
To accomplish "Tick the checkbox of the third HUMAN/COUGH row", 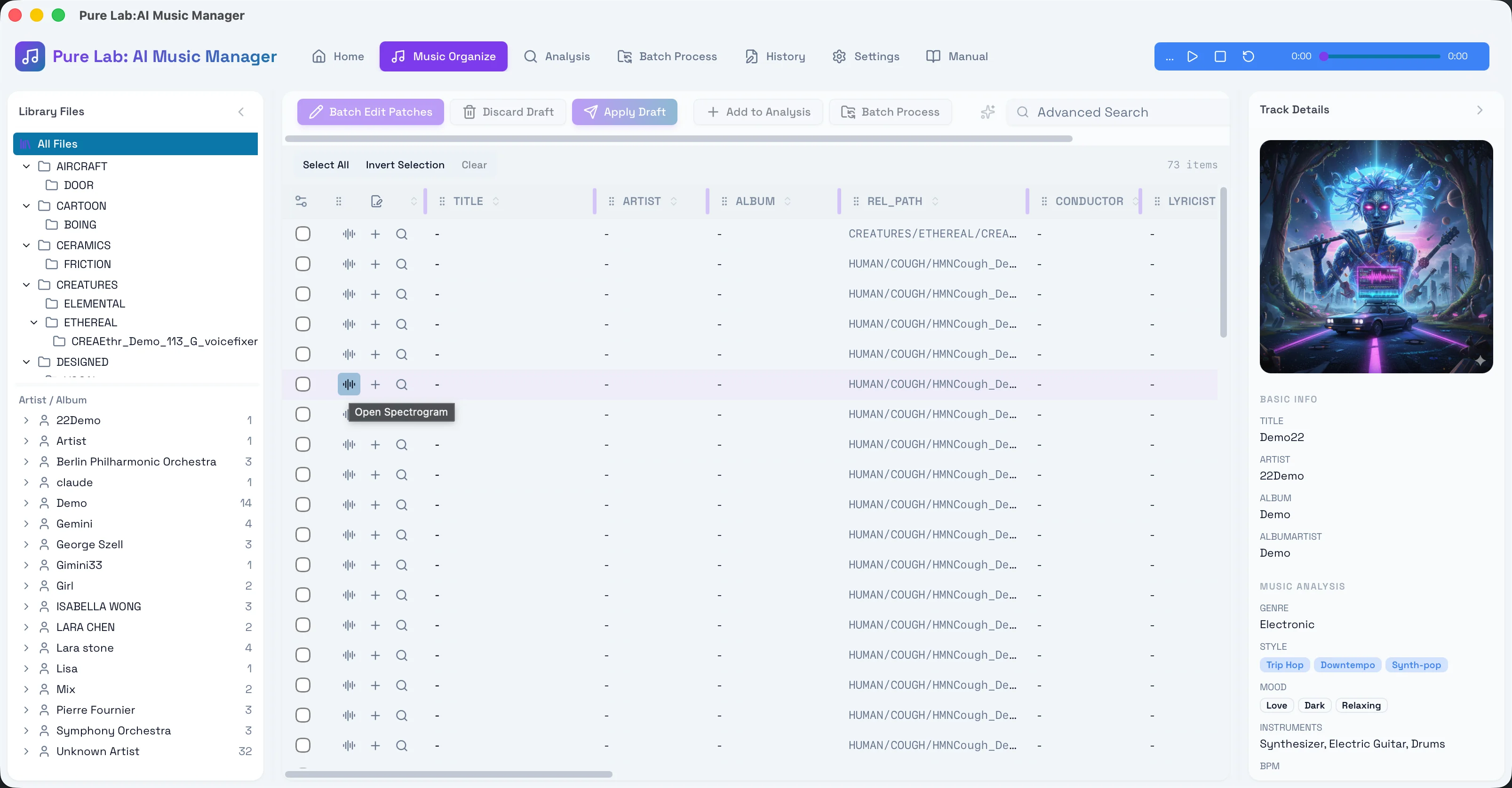I will click(303, 324).
